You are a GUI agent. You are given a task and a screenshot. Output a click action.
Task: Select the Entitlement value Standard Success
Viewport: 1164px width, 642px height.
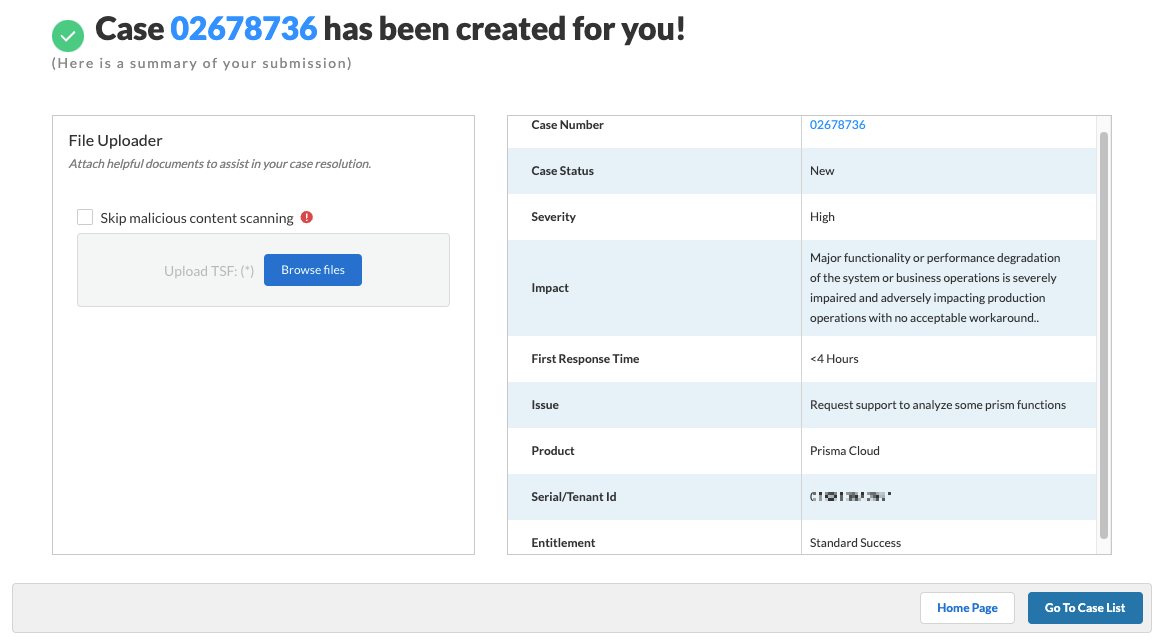tap(855, 543)
